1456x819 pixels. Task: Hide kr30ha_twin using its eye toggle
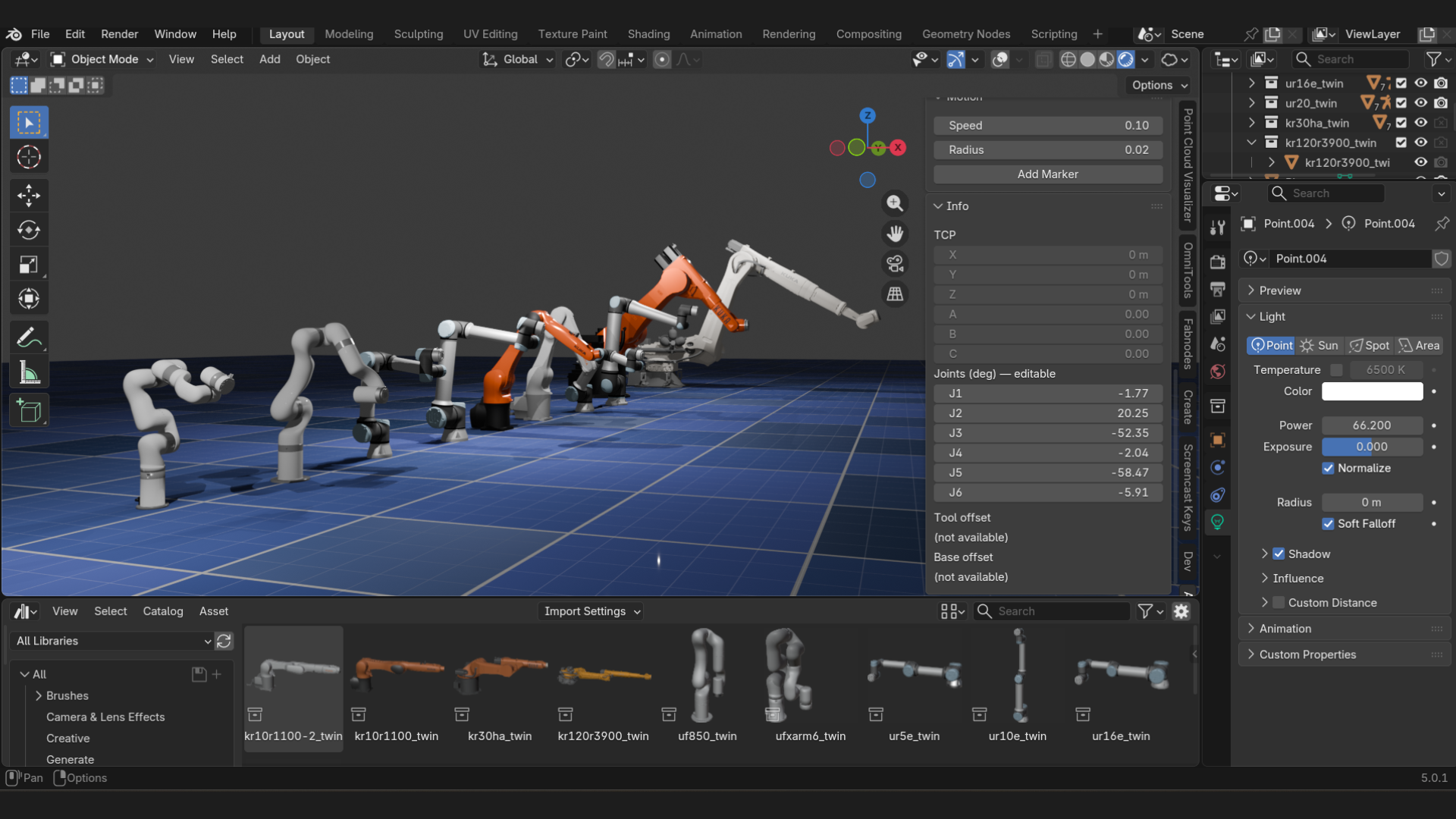point(1420,122)
